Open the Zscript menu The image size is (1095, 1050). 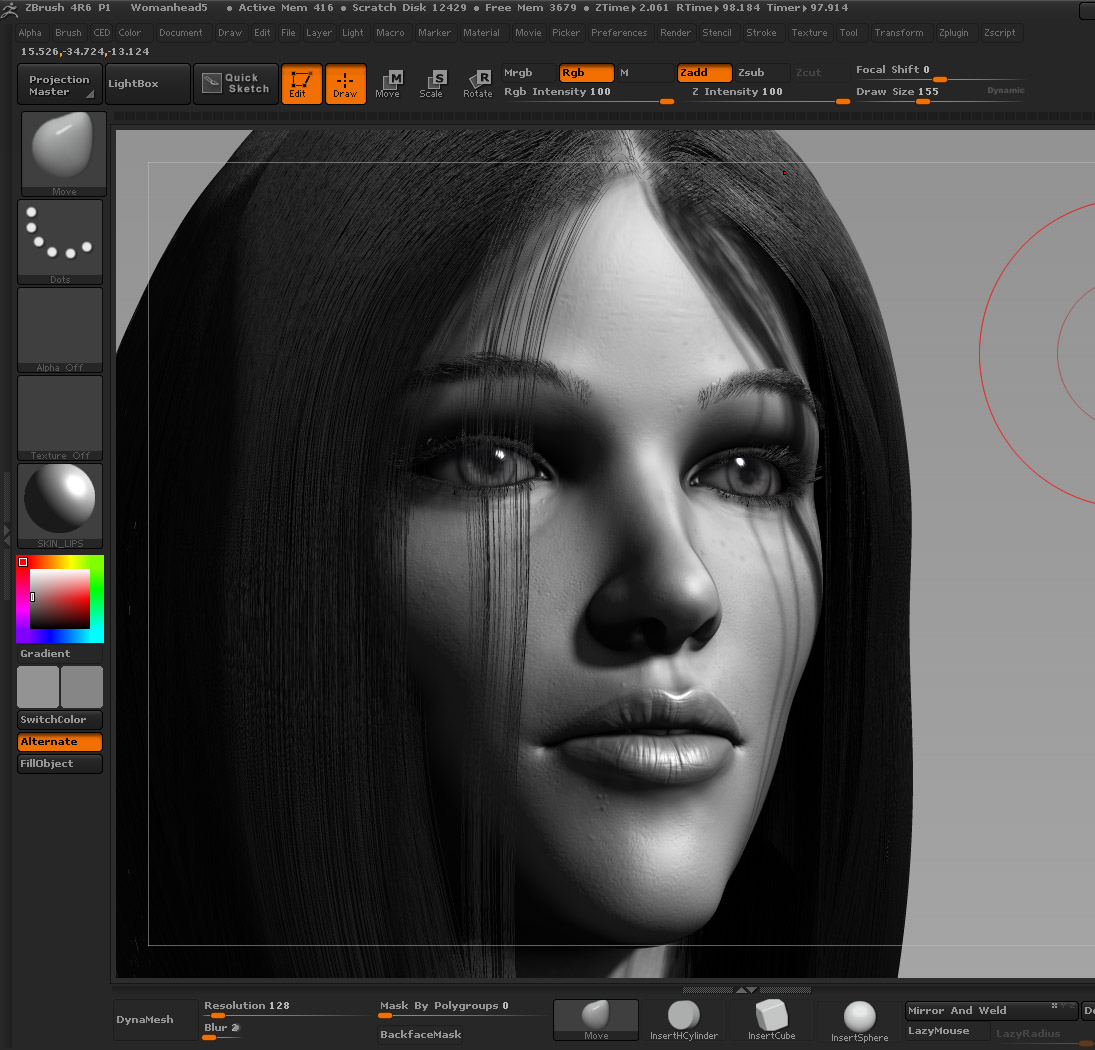point(1000,33)
